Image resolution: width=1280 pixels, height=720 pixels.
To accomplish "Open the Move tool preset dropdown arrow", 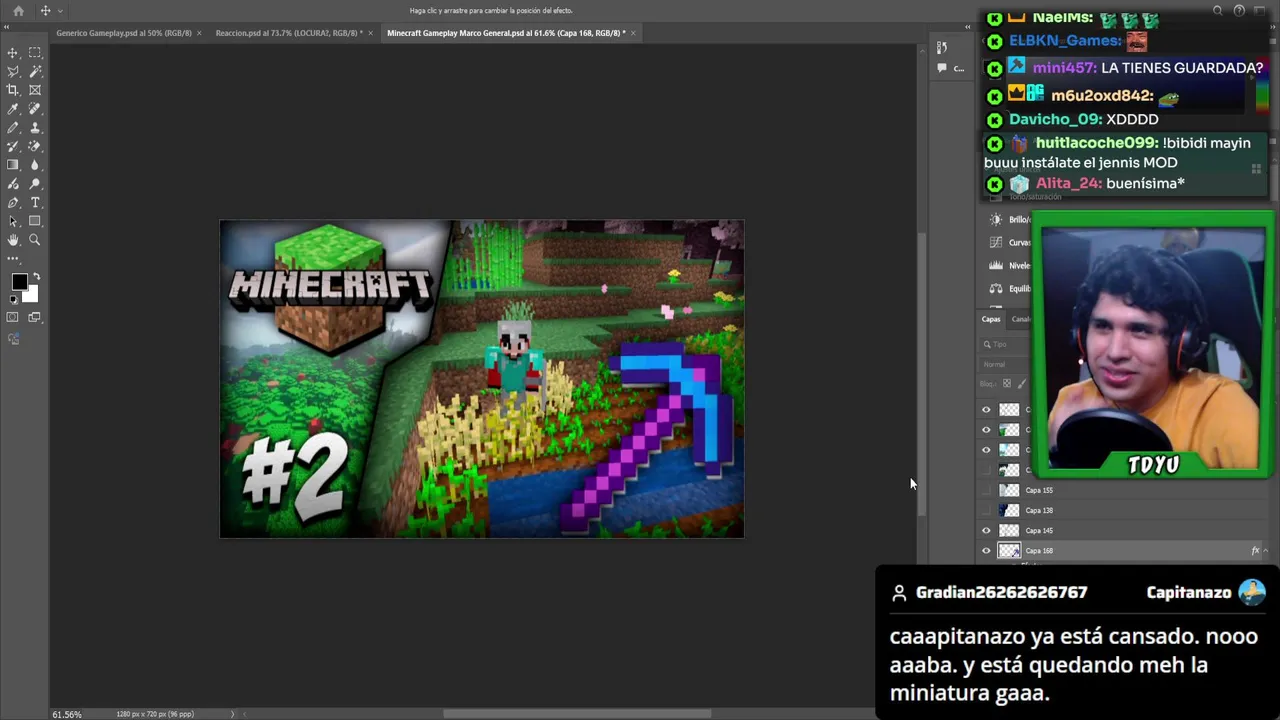I will pyautogui.click(x=60, y=11).
